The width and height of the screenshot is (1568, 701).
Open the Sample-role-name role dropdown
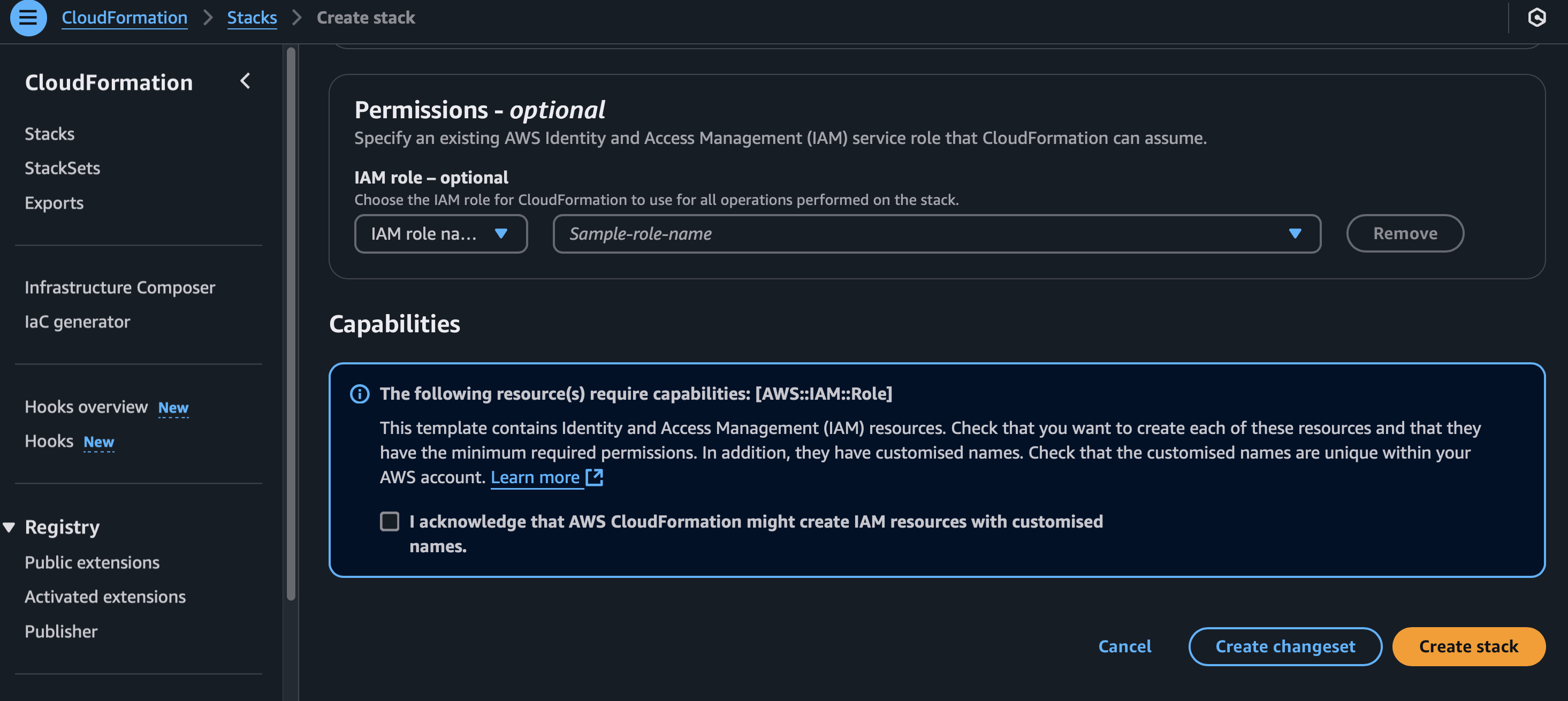(x=937, y=234)
